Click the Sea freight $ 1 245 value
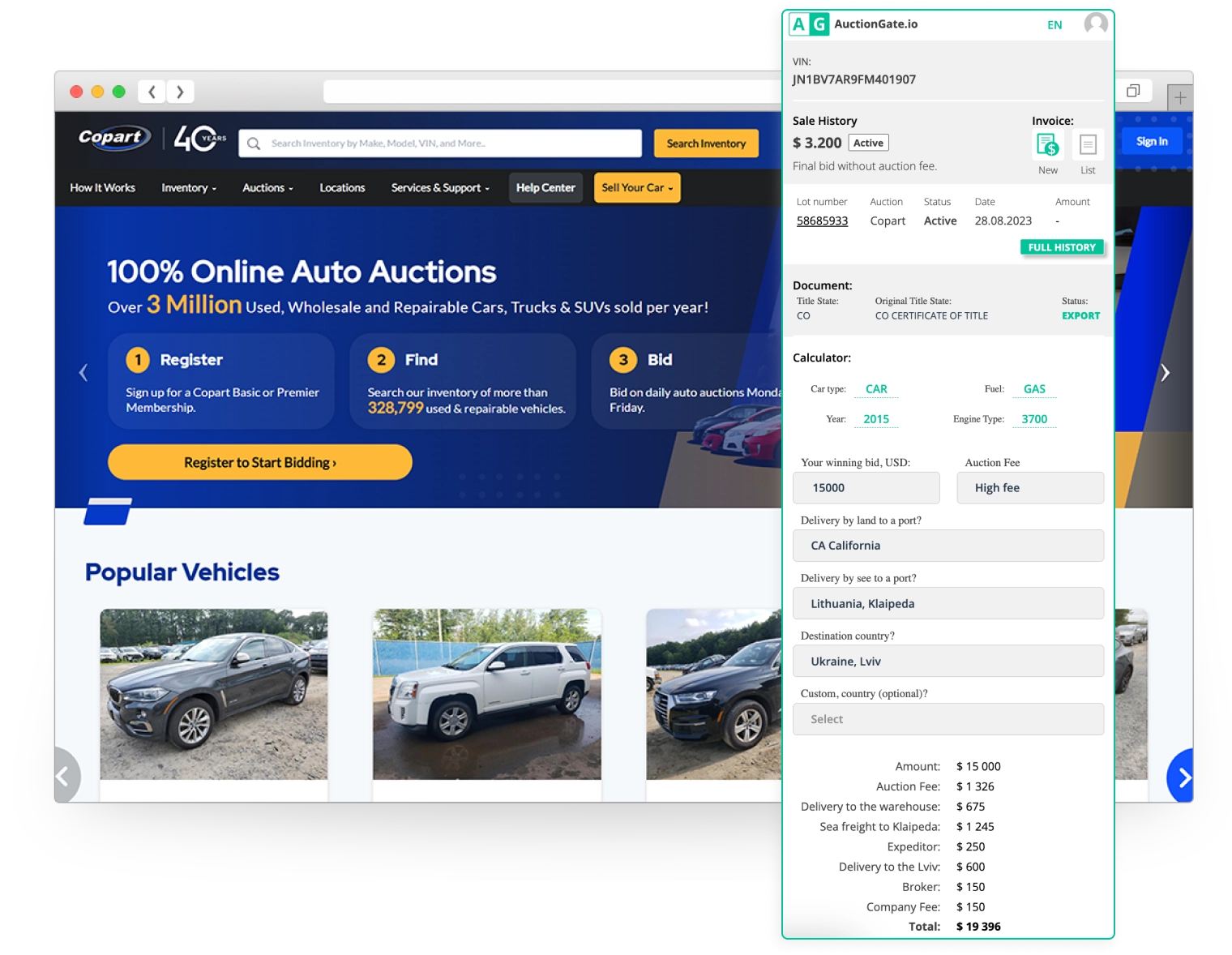 pyautogui.click(x=975, y=827)
